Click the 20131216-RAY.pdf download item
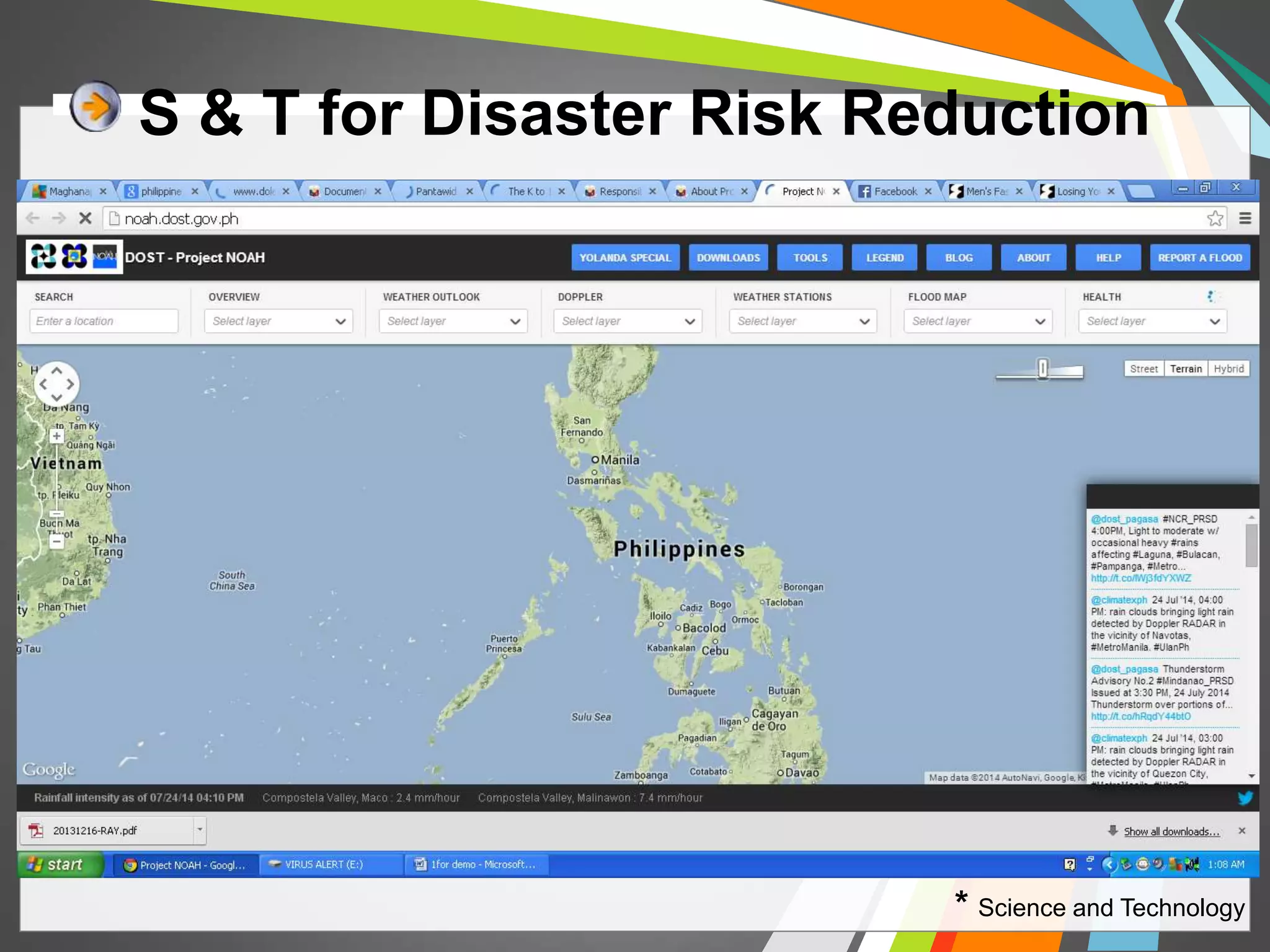The width and height of the screenshot is (1270, 952). click(x=106, y=831)
